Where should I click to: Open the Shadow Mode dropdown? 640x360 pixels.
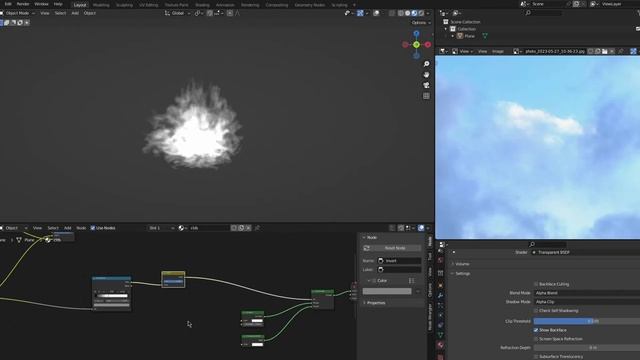coord(587,302)
